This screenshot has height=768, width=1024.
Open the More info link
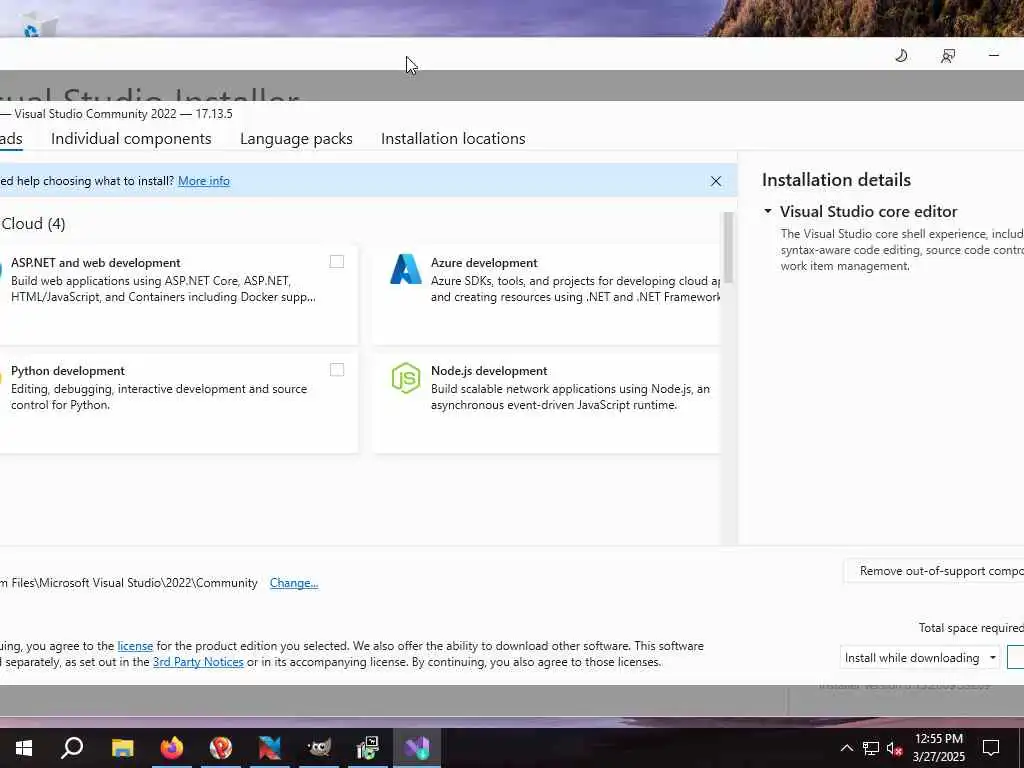[204, 181]
